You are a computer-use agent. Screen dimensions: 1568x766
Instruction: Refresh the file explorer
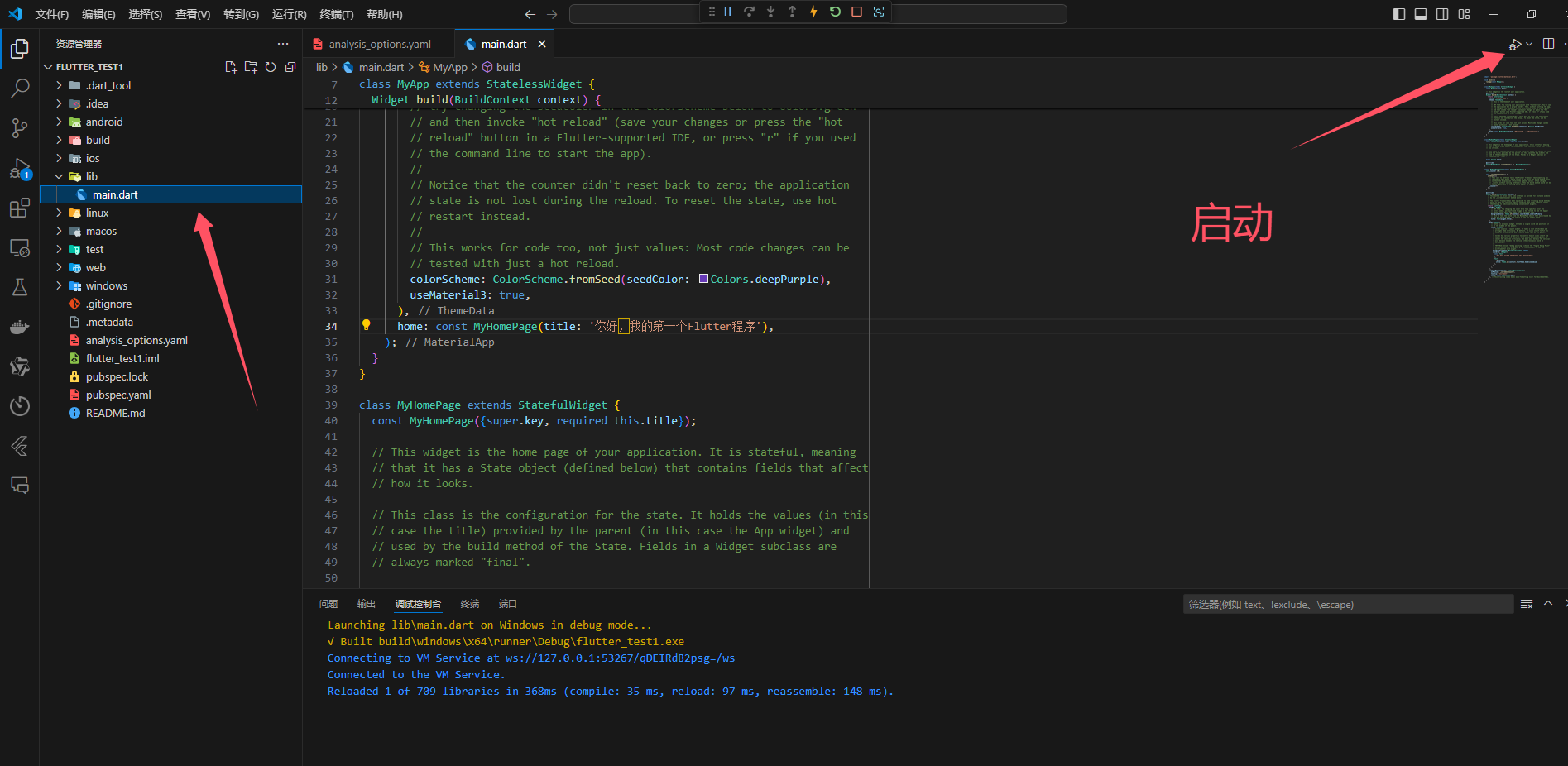(x=271, y=67)
